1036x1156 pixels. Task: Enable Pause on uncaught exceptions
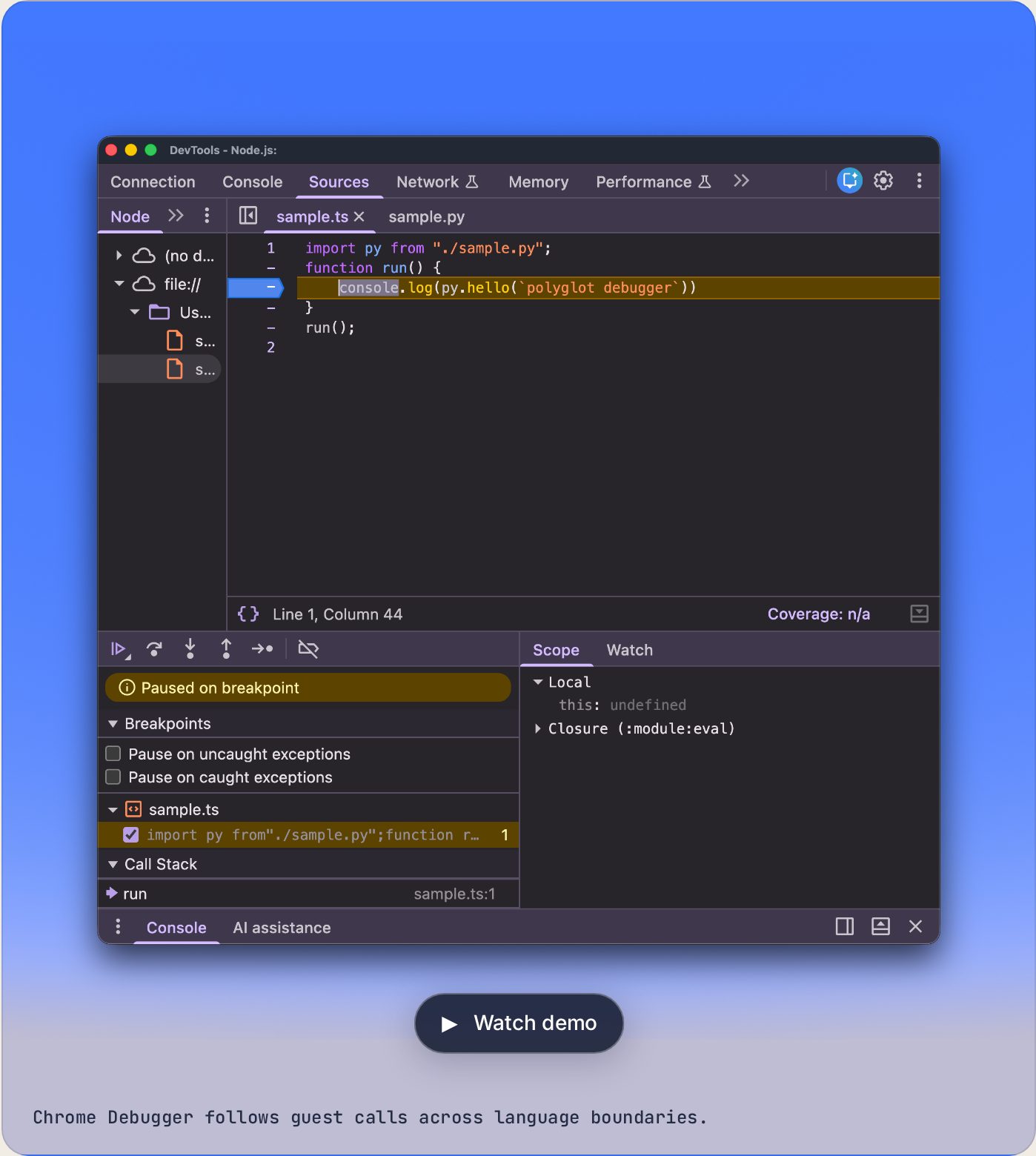pyautogui.click(x=113, y=754)
